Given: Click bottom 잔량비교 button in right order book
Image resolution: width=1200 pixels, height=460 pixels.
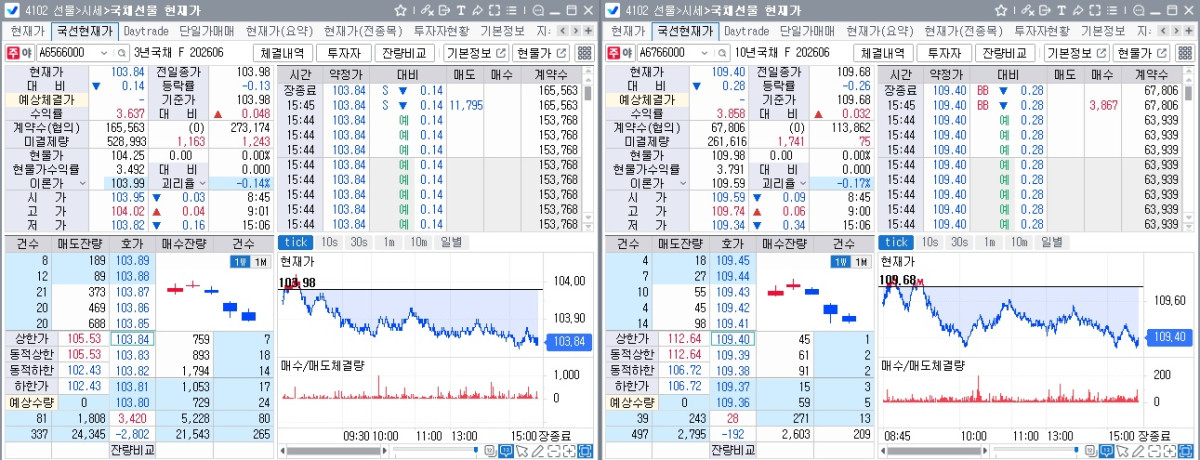Looking at the screenshot, I should pyautogui.click(x=735, y=451).
